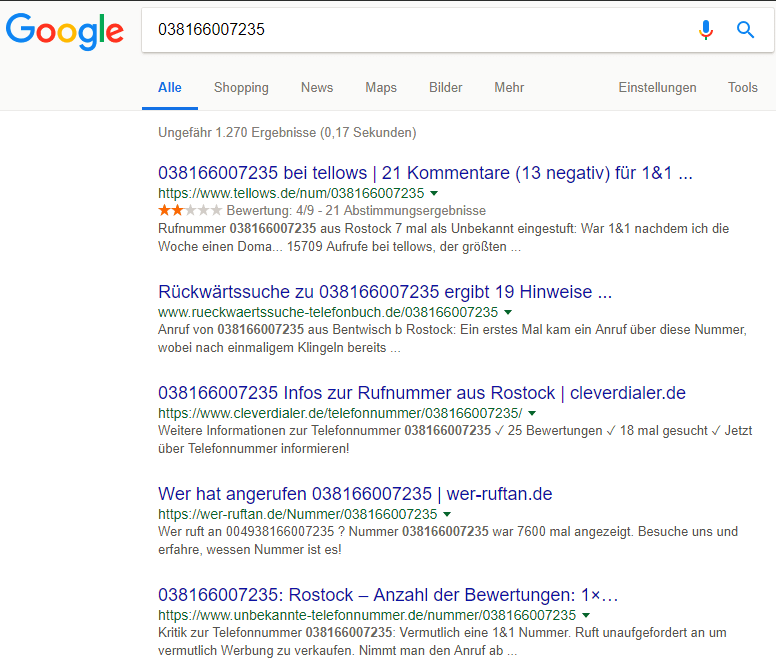Open the wer-ruftan.de result title link
The height and width of the screenshot is (663, 776).
pyautogui.click(x=355, y=494)
